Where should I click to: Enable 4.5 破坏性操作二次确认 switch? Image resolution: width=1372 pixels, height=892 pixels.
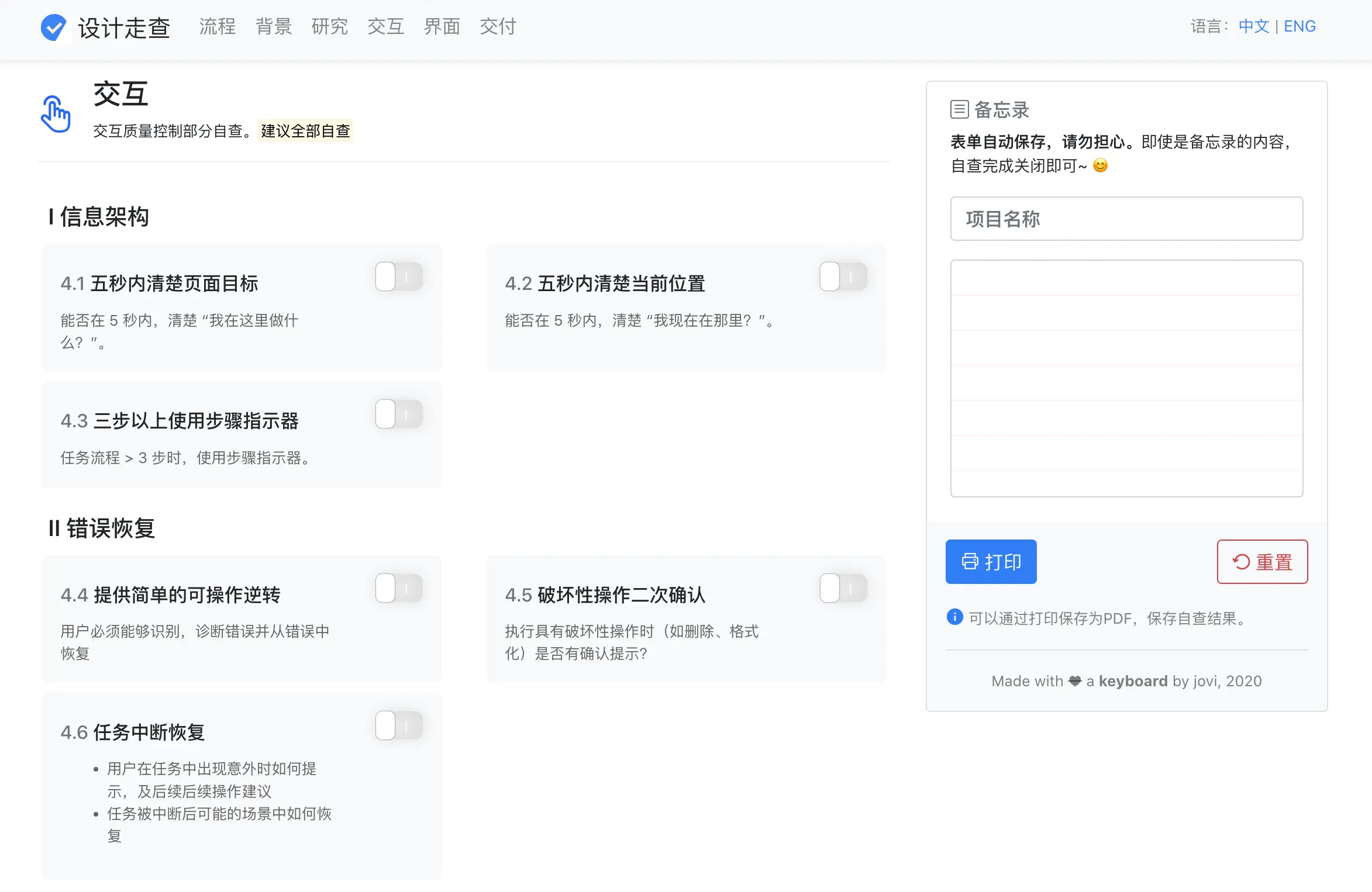tap(843, 588)
